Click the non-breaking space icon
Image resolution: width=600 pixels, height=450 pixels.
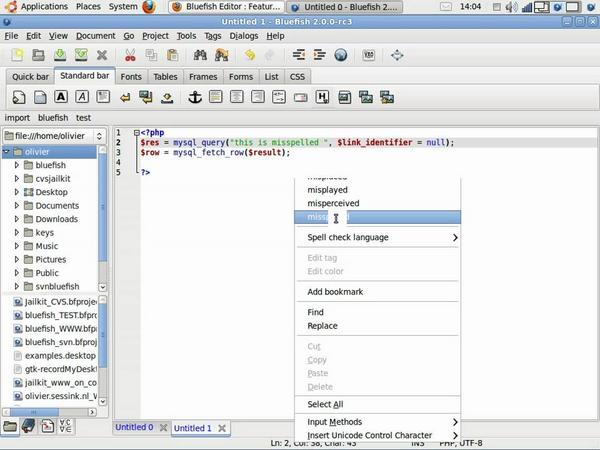point(167,98)
